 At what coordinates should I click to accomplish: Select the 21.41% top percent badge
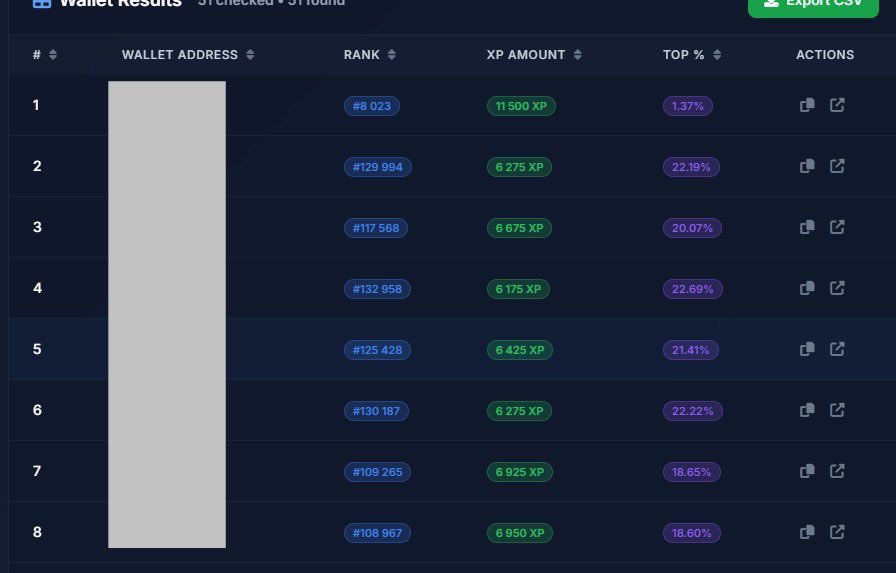(x=690, y=350)
